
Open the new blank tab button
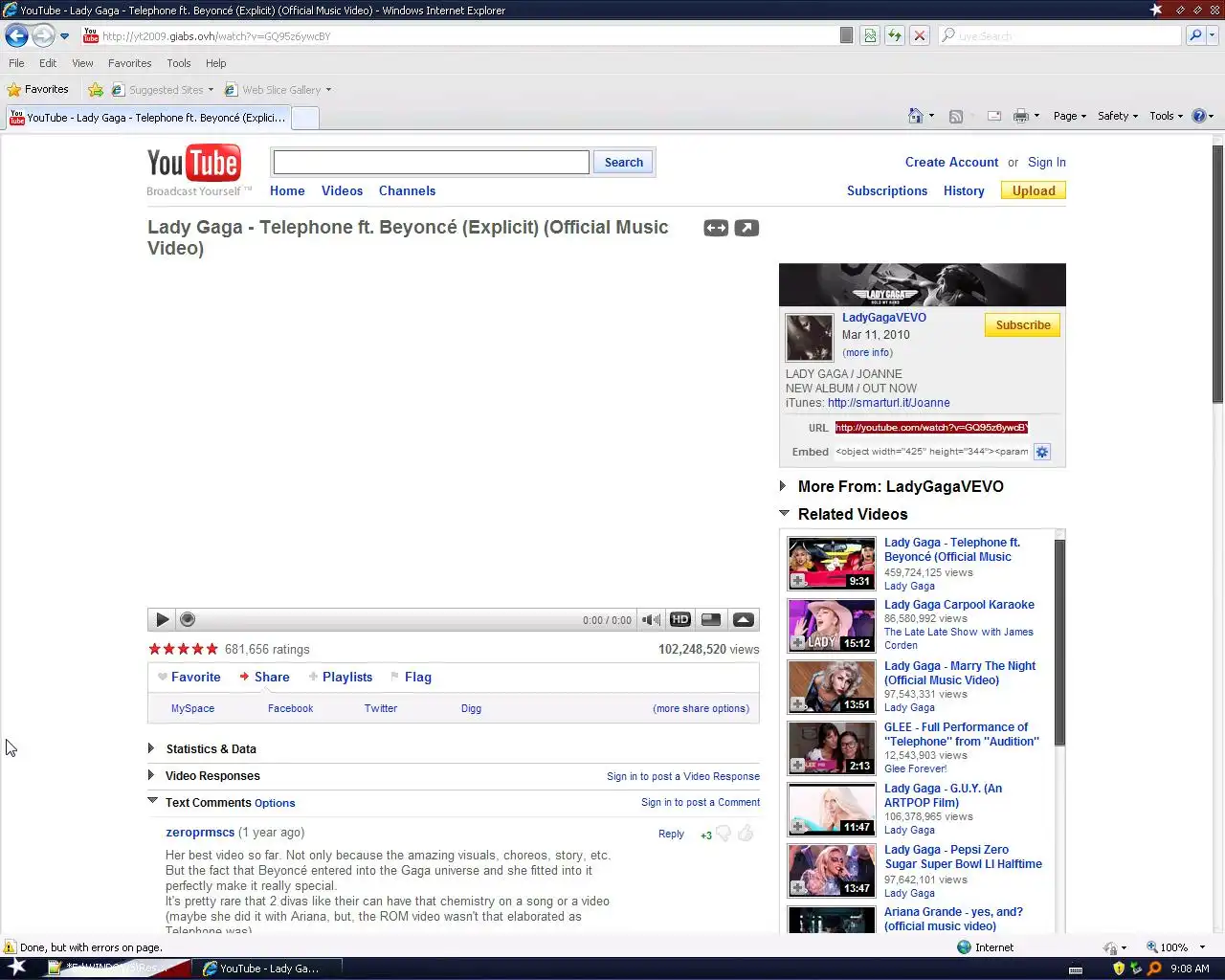[x=304, y=118]
